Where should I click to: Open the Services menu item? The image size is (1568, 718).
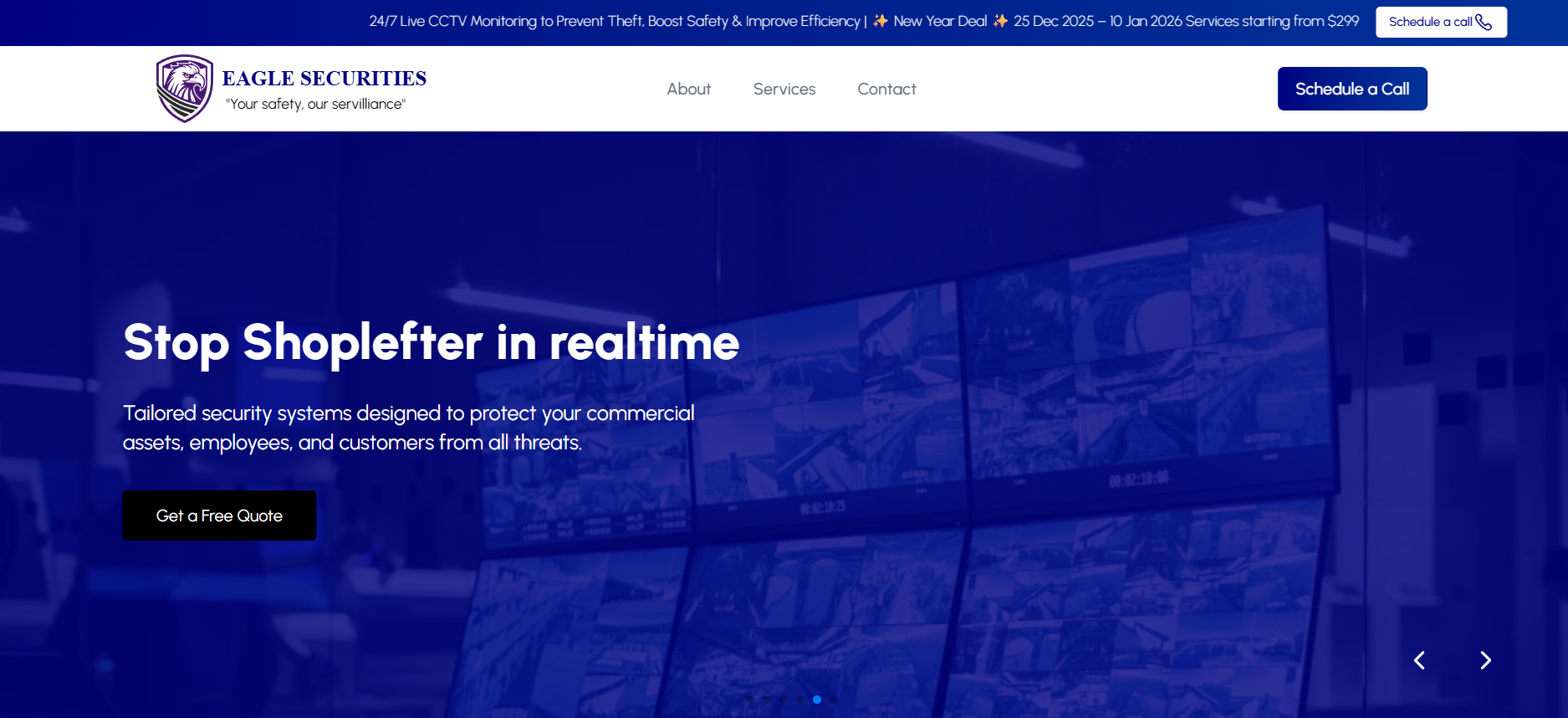tap(784, 89)
